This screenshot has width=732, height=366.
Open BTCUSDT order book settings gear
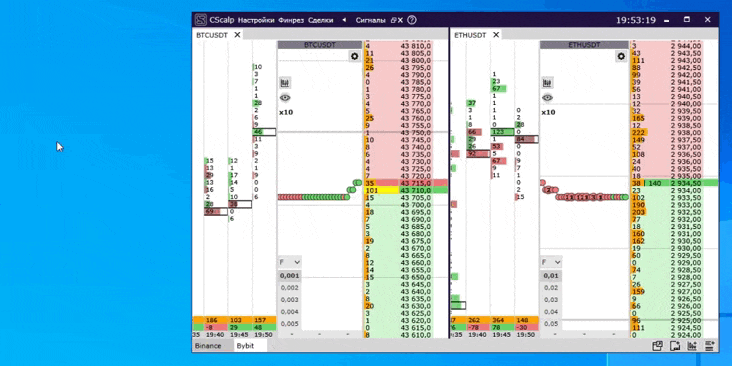click(354, 56)
